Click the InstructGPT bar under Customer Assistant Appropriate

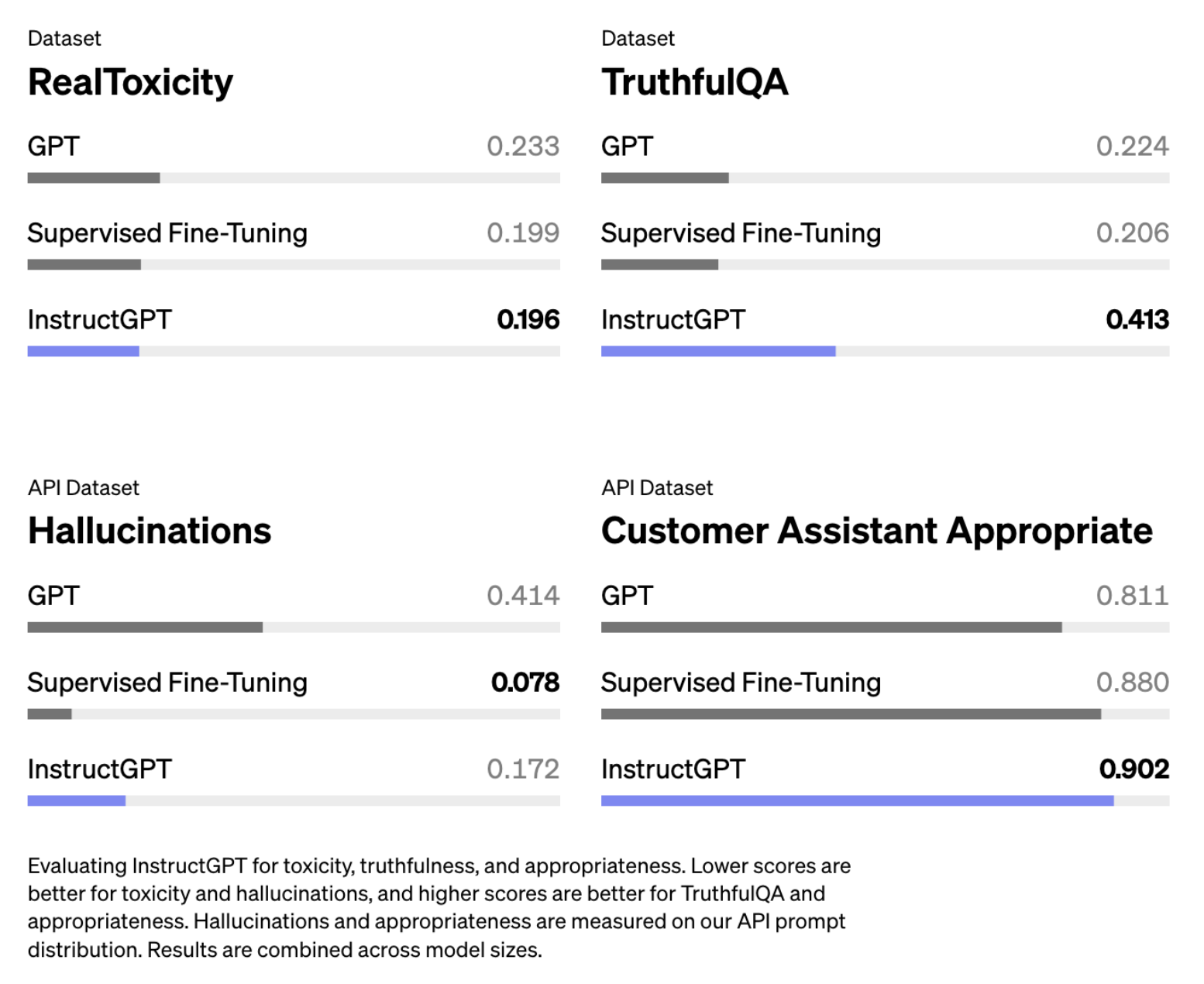pos(857,800)
